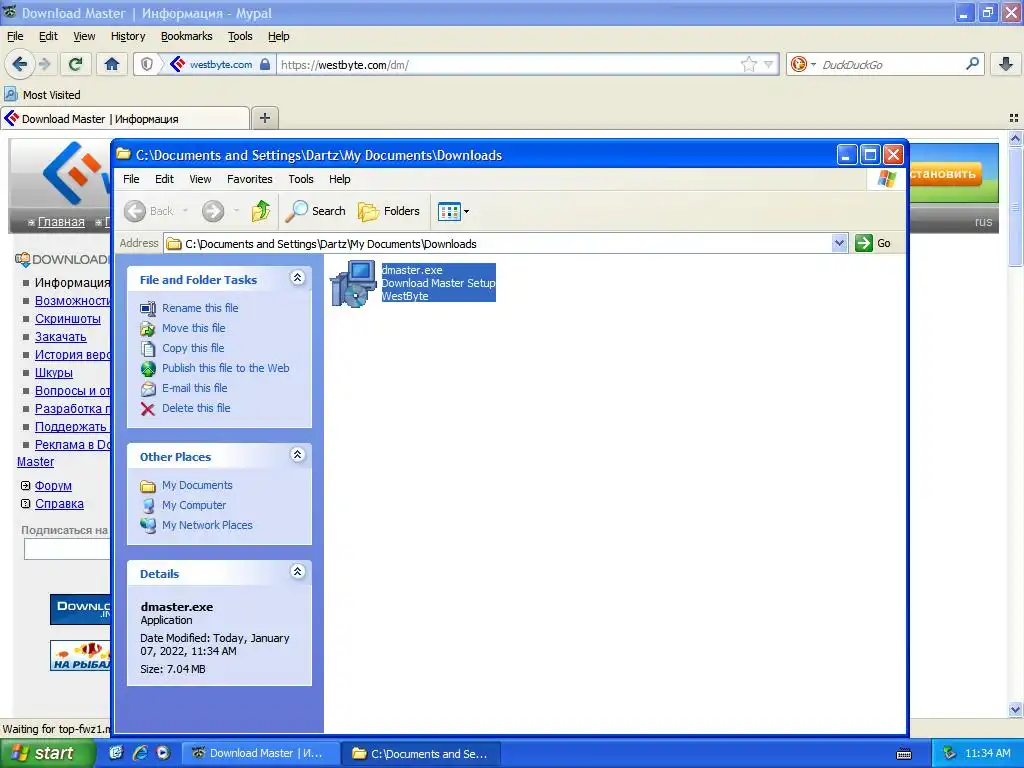Click Copy this file task
Image resolution: width=1024 pixels, height=768 pixels.
click(193, 348)
